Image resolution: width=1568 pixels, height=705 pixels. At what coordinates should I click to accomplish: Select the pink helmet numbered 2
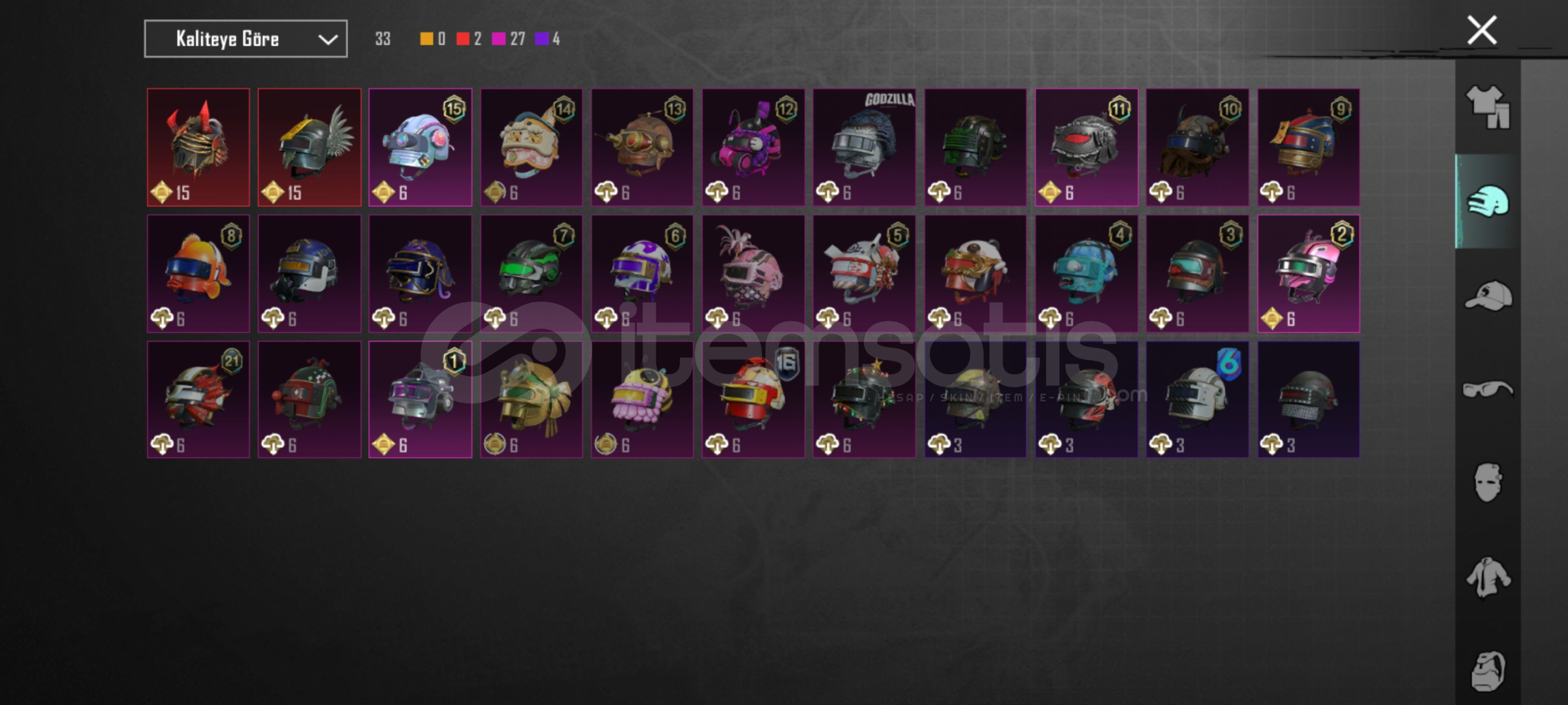tap(1309, 274)
